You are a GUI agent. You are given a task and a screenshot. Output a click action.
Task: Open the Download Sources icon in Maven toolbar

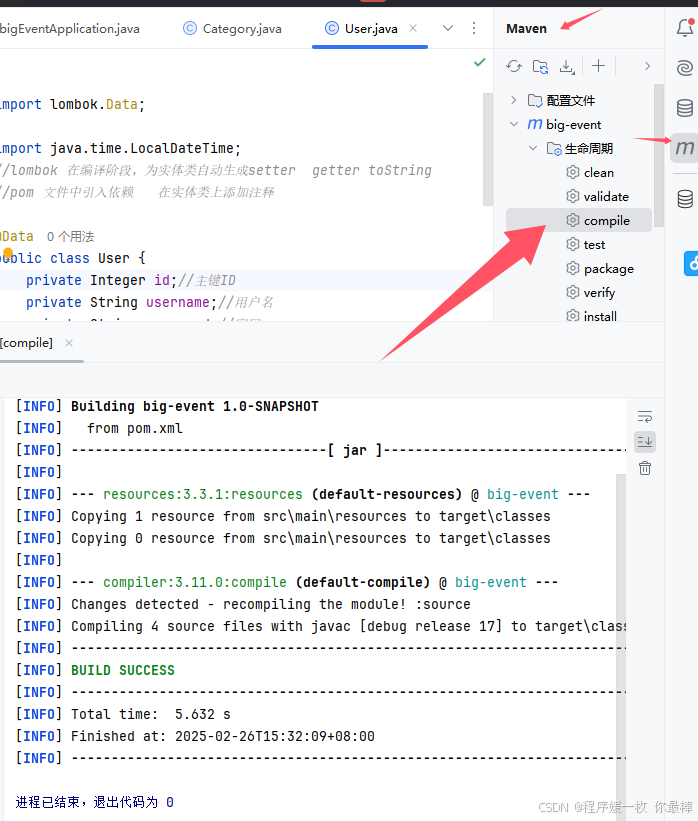tap(567, 66)
